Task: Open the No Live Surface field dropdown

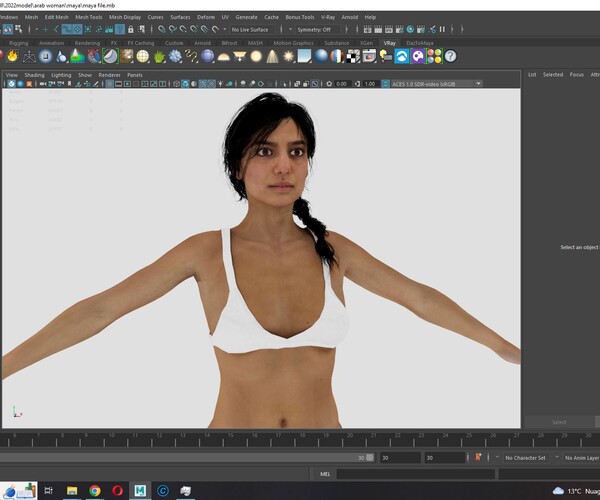Action: [250, 29]
